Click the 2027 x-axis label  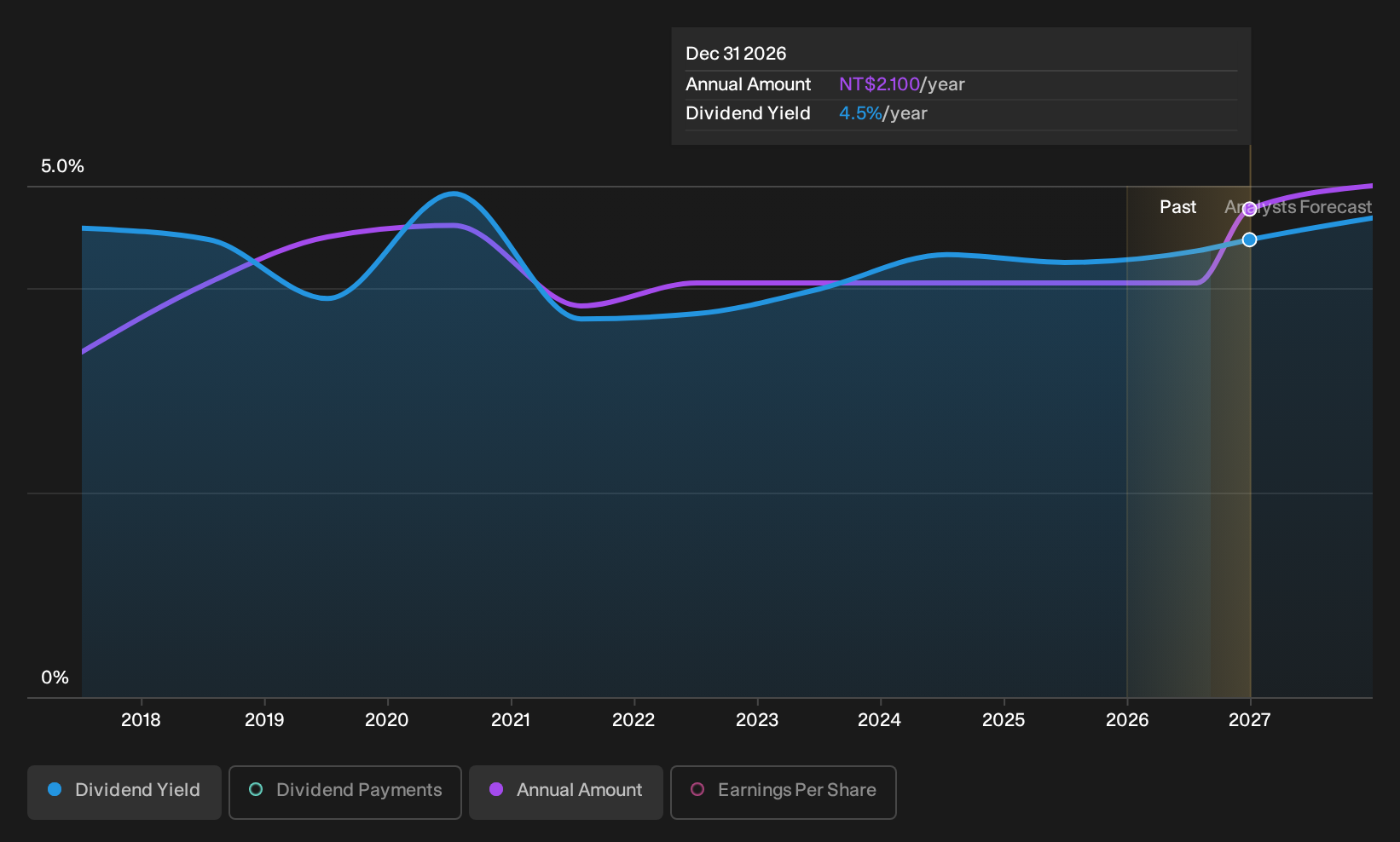[x=1249, y=720]
